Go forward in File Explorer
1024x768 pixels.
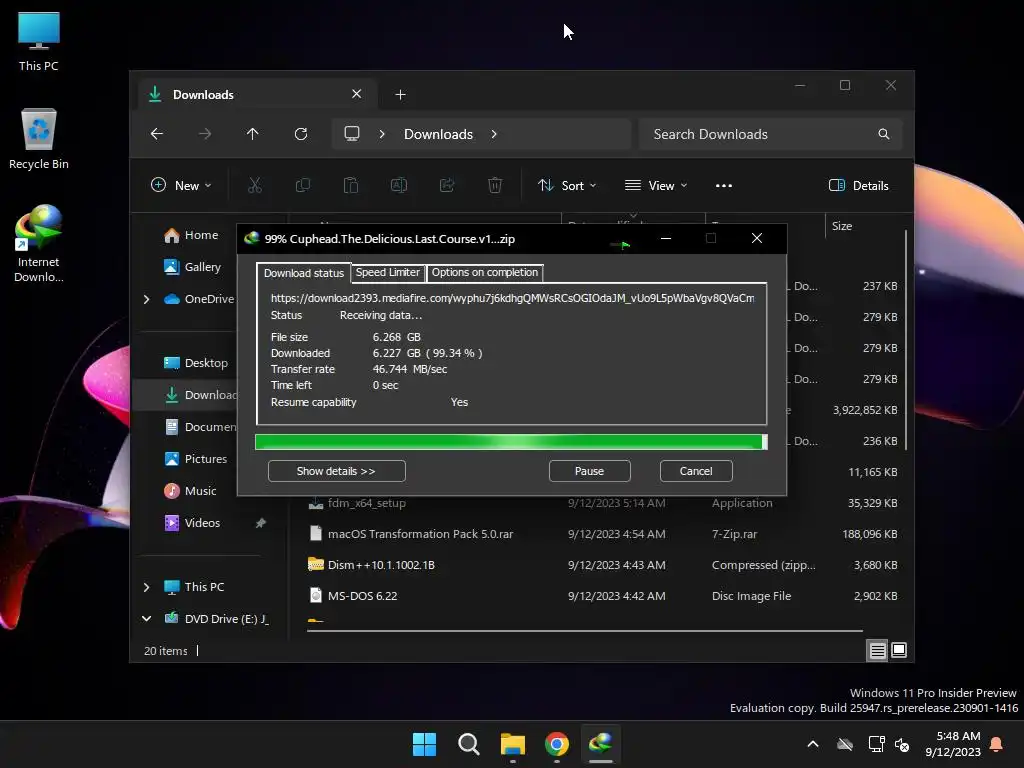(205, 134)
